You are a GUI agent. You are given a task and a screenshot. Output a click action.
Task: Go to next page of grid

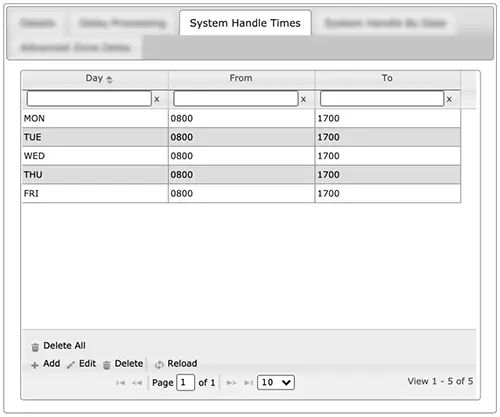(231, 383)
